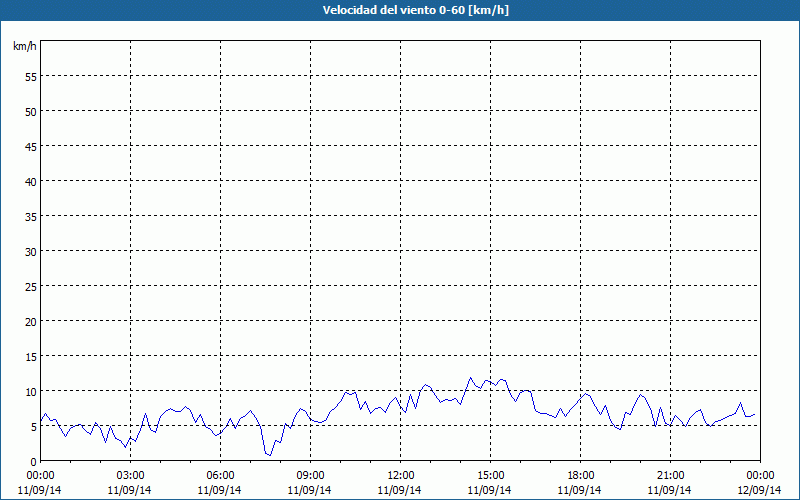The height and width of the screenshot is (500, 800).
Task: Click the 40 value on the y-axis
Action: point(31,181)
